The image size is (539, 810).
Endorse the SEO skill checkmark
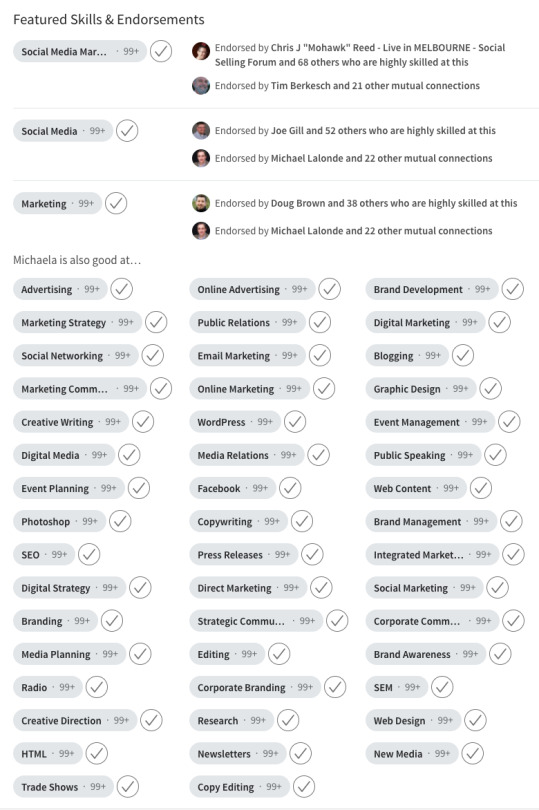click(89, 554)
